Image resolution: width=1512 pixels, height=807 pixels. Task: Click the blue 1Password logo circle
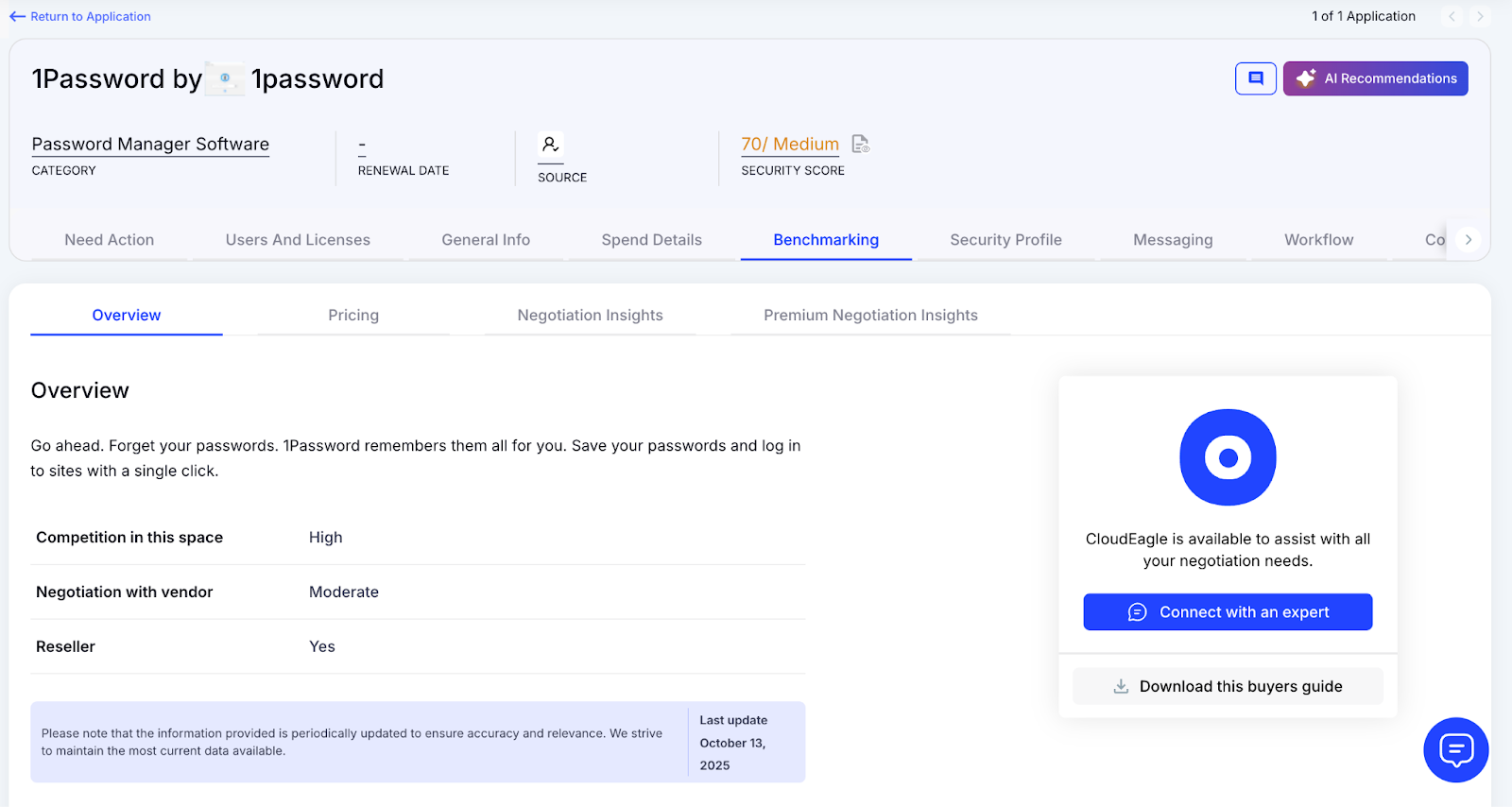(1228, 457)
